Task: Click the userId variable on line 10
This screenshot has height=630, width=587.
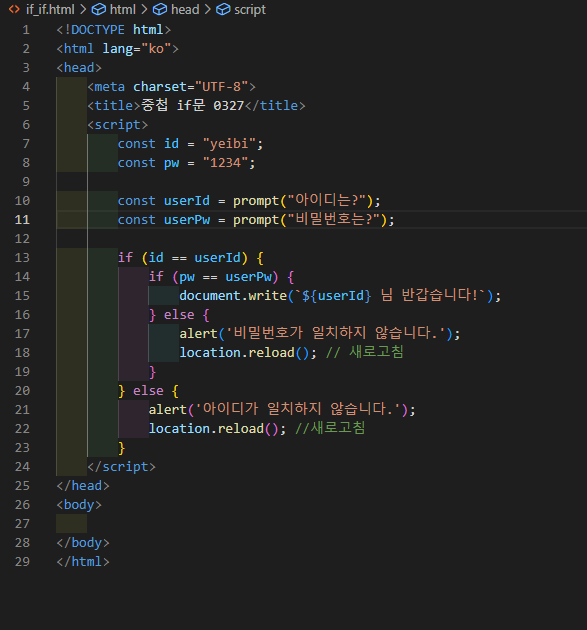Action: (187, 201)
